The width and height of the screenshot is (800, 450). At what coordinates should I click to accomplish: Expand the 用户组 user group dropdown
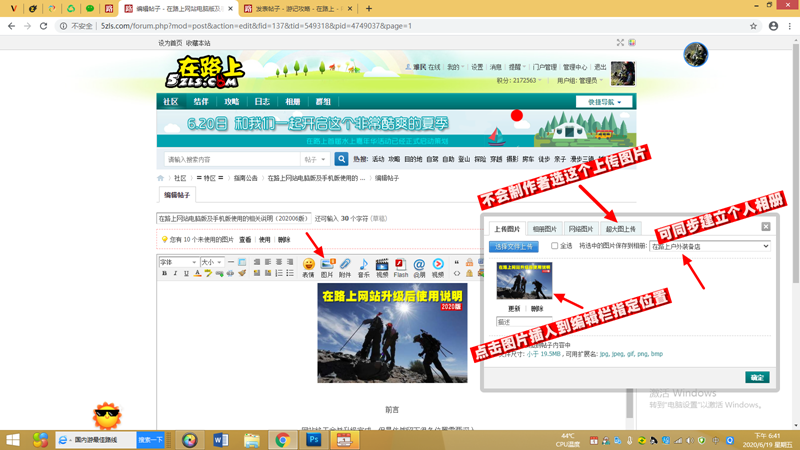coord(580,81)
